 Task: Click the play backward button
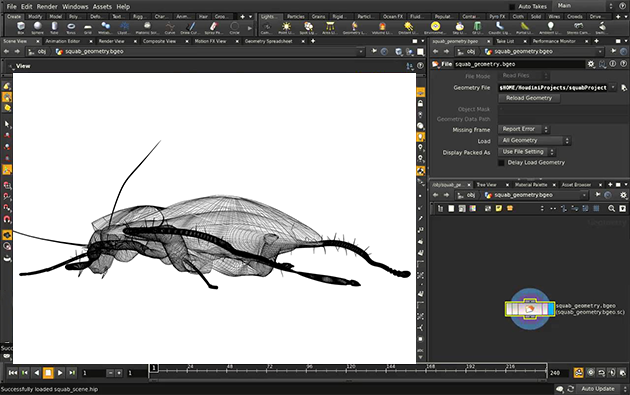point(37,372)
